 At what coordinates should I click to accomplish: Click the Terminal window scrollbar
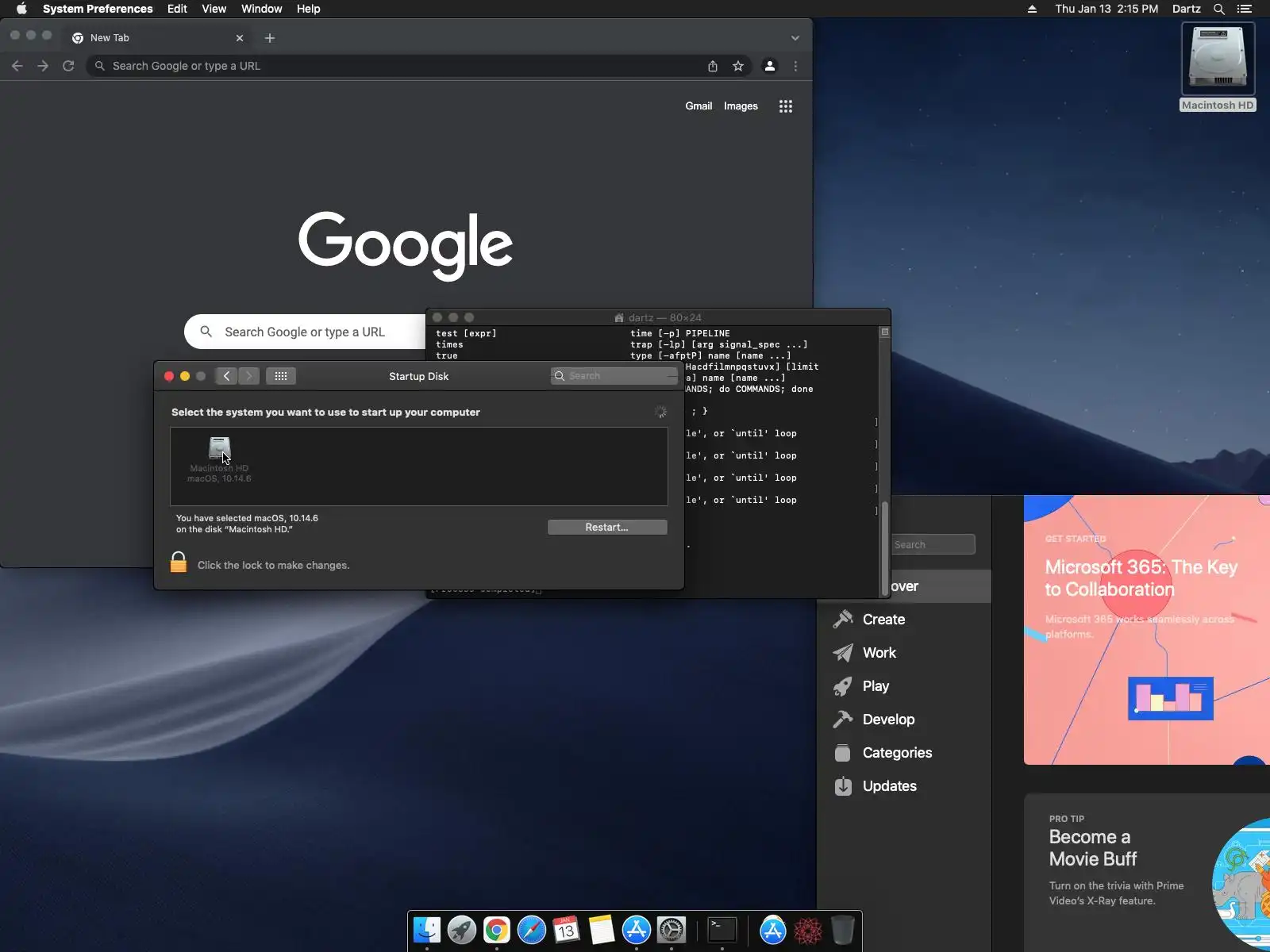point(884,547)
